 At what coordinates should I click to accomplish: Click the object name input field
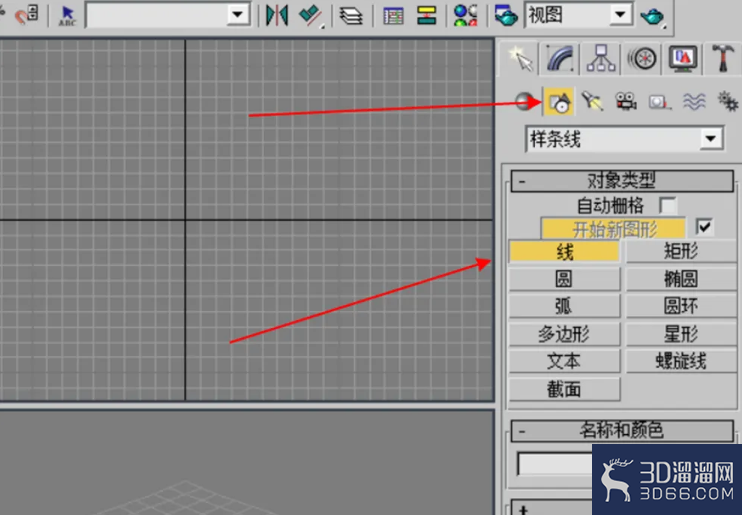(x=555, y=464)
